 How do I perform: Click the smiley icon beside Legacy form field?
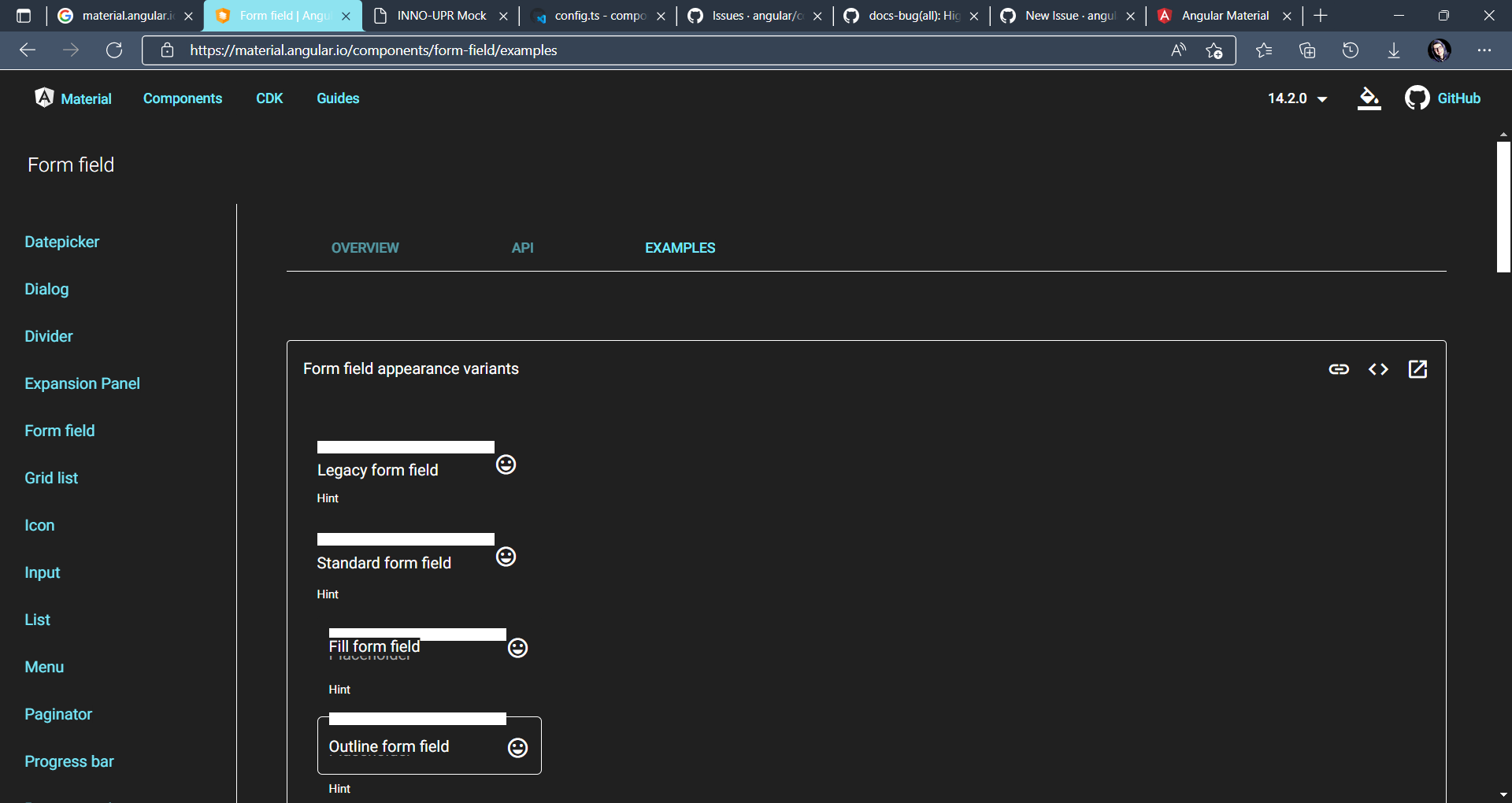tap(506, 464)
